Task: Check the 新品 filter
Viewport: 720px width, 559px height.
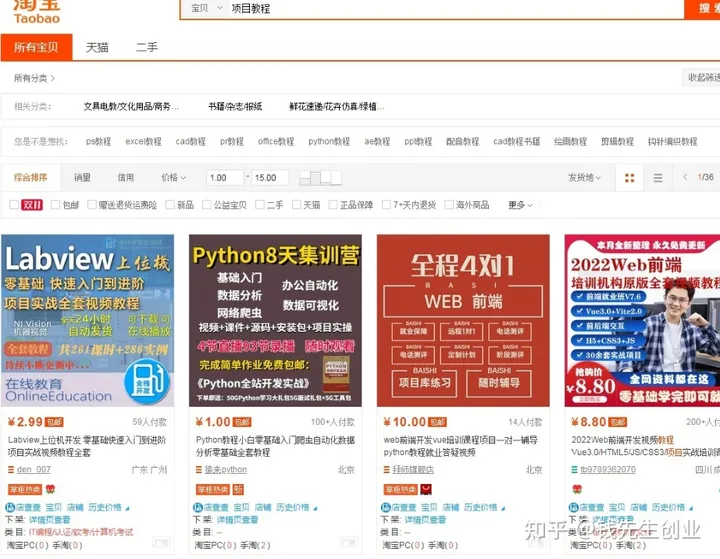Action: pyautogui.click(x=170, y=204)
